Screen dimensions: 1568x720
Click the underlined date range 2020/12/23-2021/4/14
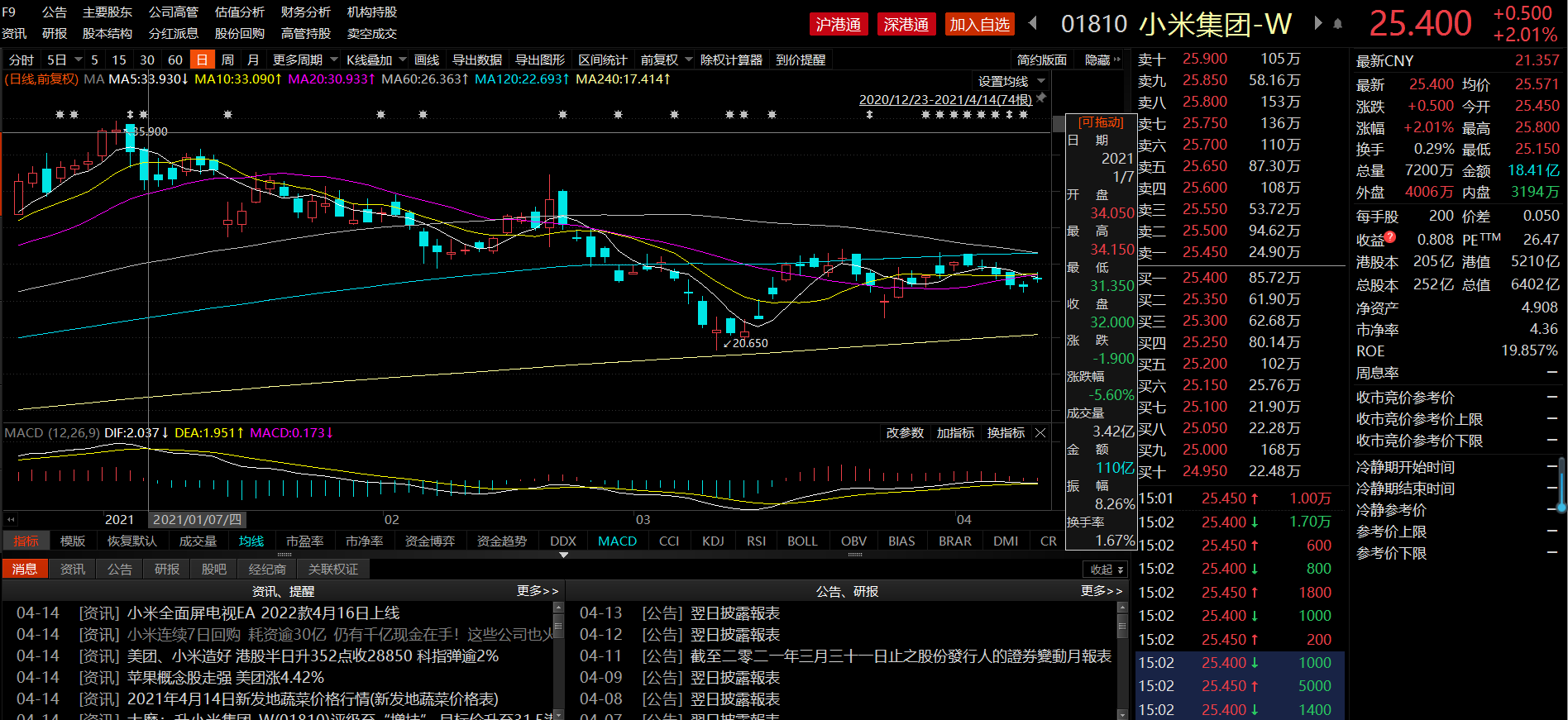[x=945, y=99]
